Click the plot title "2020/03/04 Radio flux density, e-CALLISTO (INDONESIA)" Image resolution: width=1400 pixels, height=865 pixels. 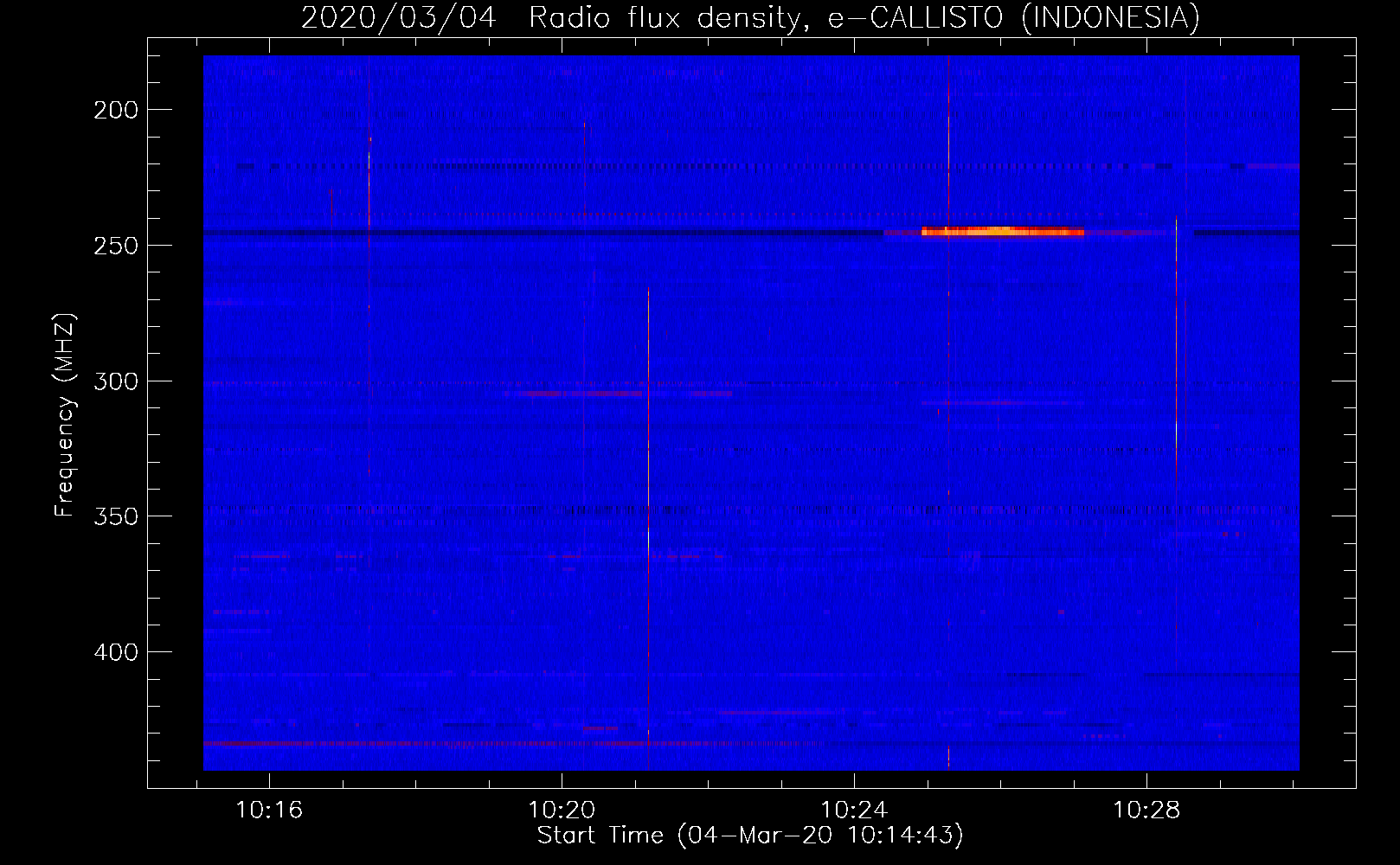[x=750, y=17]
